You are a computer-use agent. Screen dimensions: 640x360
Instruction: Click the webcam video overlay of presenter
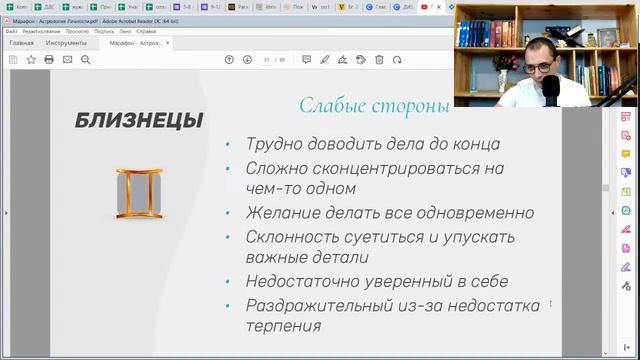tap(546, 56)
